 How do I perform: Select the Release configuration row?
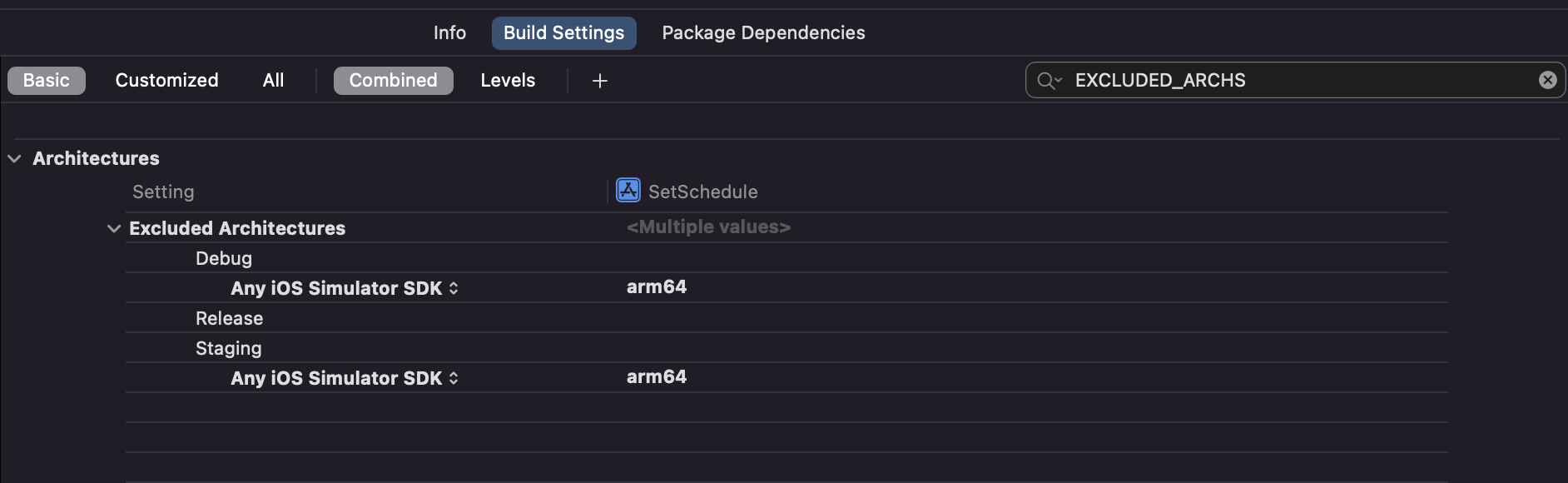pos(229,318)
